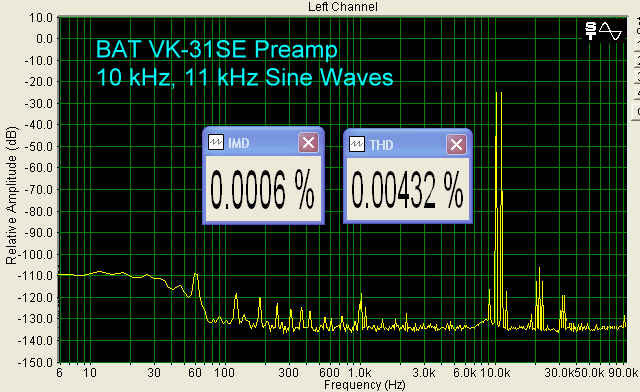This screenshot has height=392, width=640.
Task: Click the ST indicator icon on plot
Action: click(591, 31)
